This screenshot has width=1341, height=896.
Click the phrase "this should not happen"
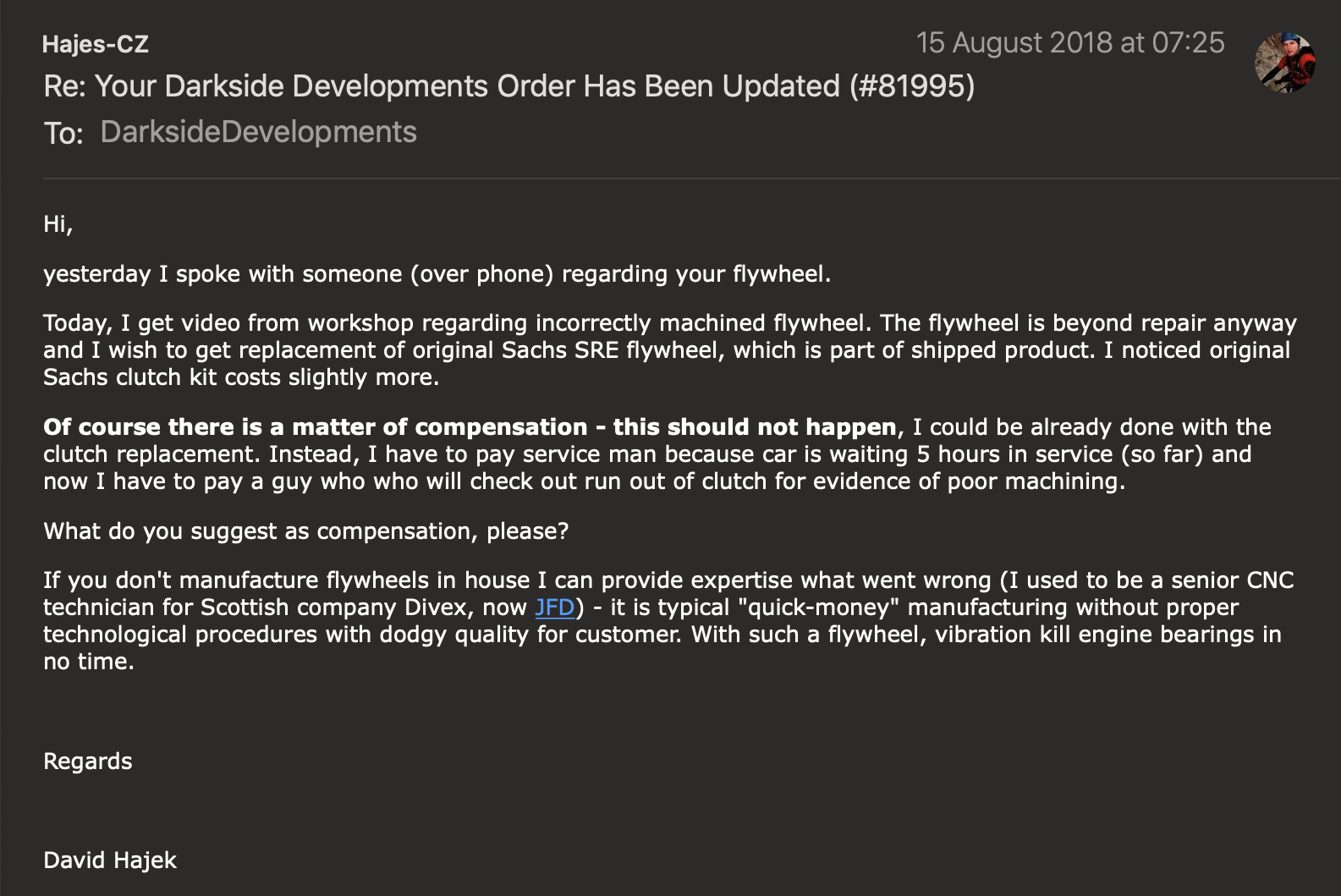(x=755, y=427)
